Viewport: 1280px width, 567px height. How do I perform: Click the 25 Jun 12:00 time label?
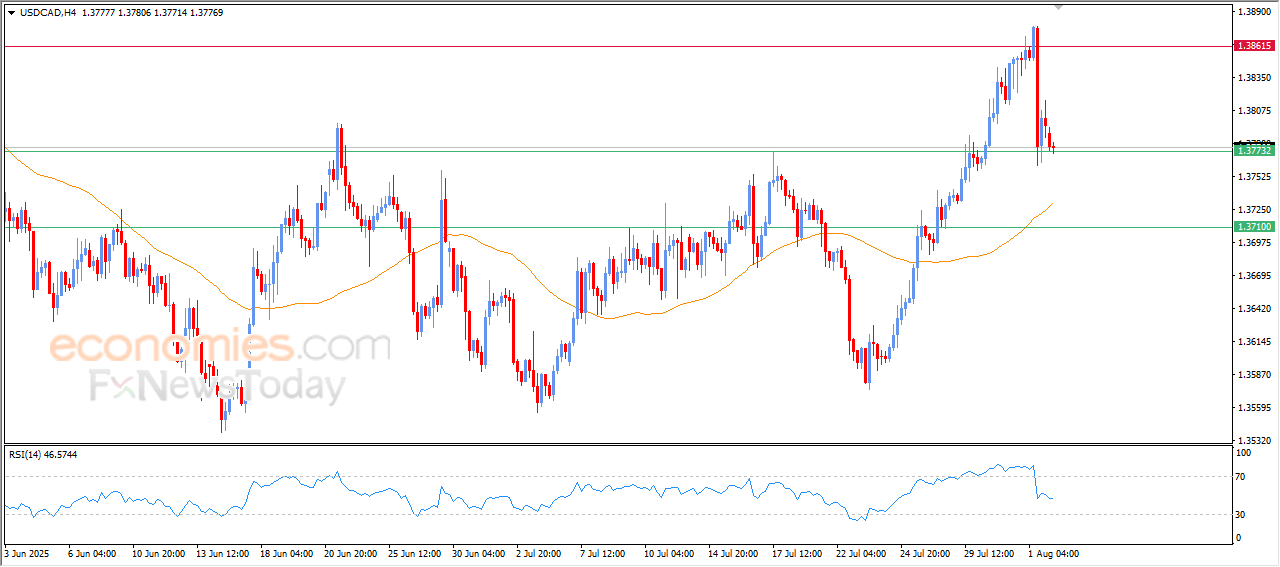416,553
